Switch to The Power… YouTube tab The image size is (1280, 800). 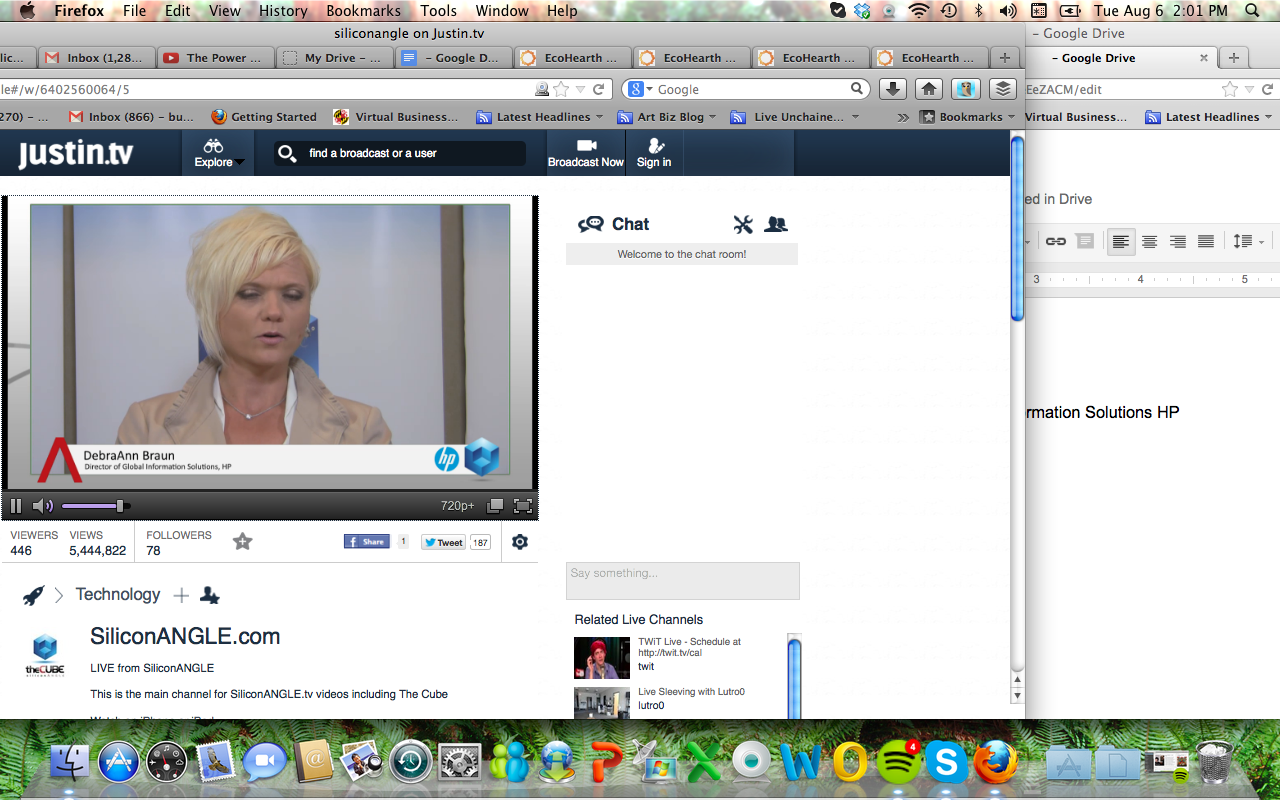pos(214,58)
